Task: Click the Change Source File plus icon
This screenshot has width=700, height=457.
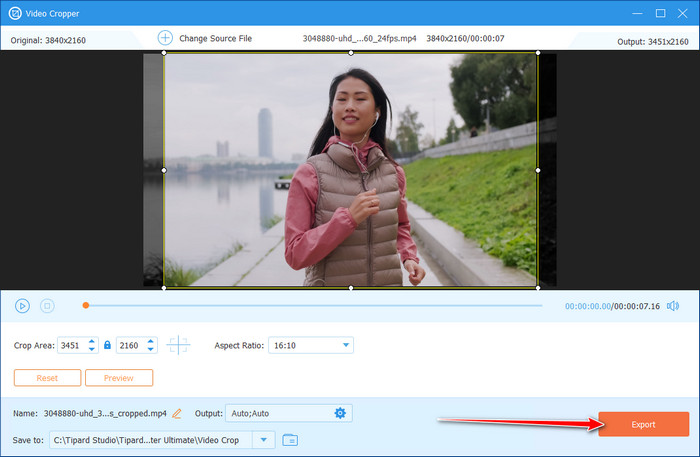Action: 165,38
